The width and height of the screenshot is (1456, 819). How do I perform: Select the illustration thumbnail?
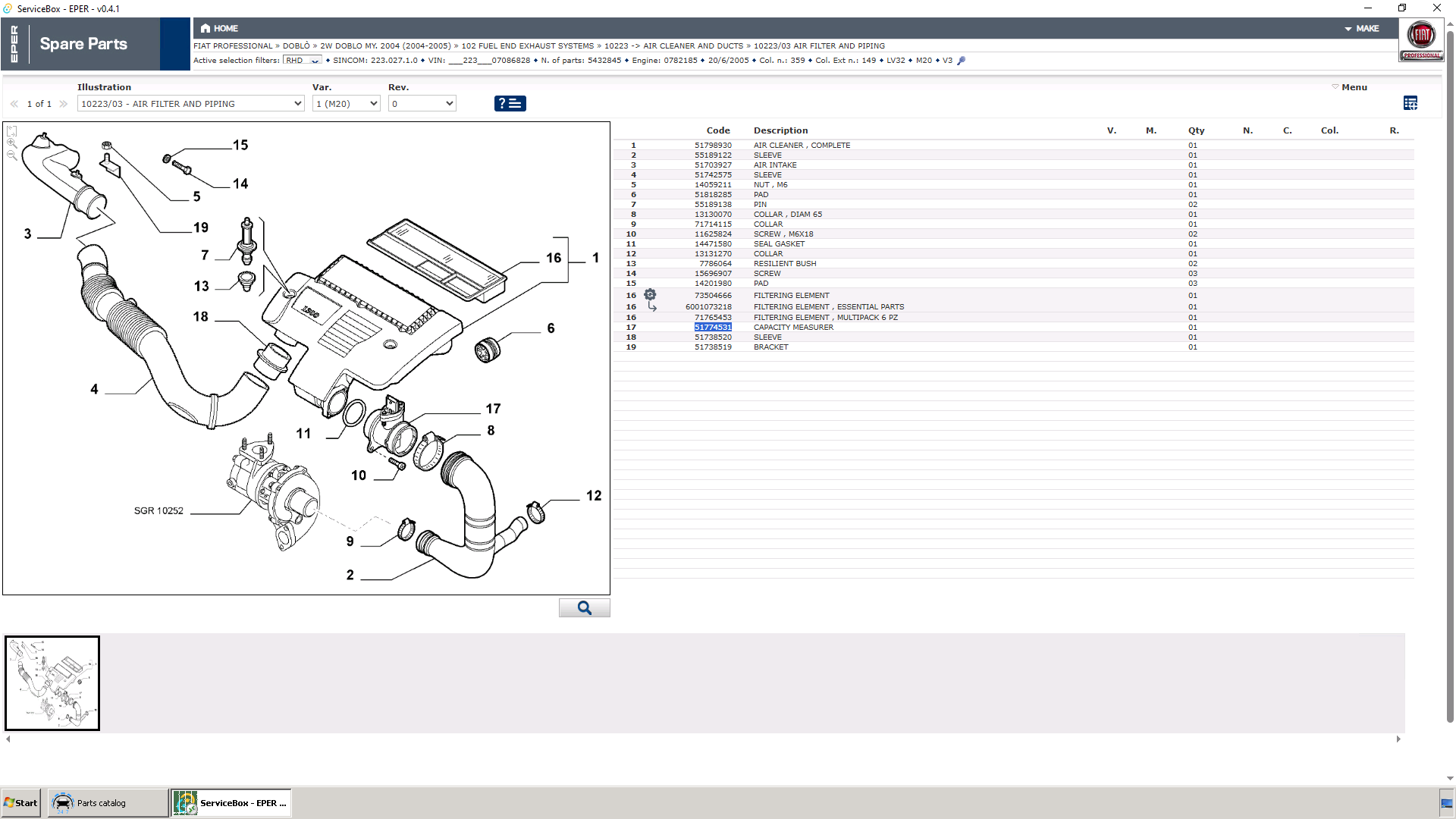[52, 683]
